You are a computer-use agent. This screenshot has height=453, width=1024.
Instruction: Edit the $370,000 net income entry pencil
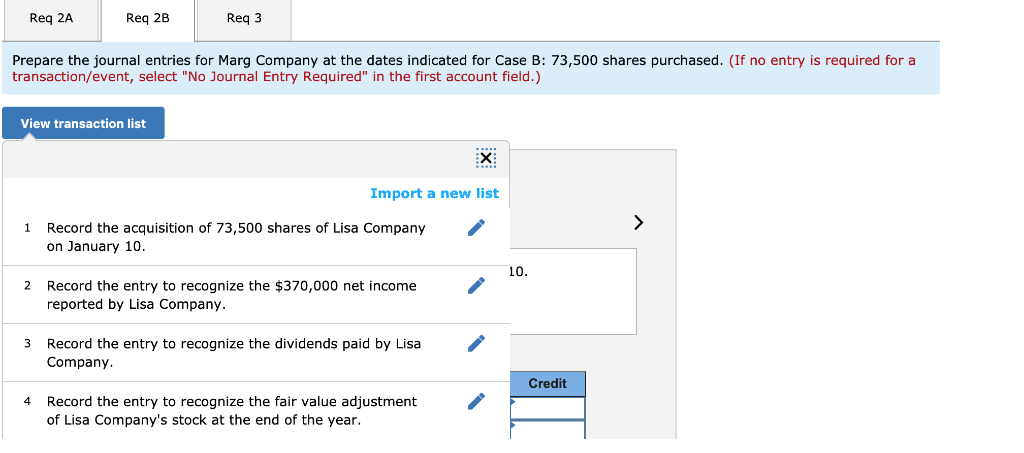click(x=477, y=285)
